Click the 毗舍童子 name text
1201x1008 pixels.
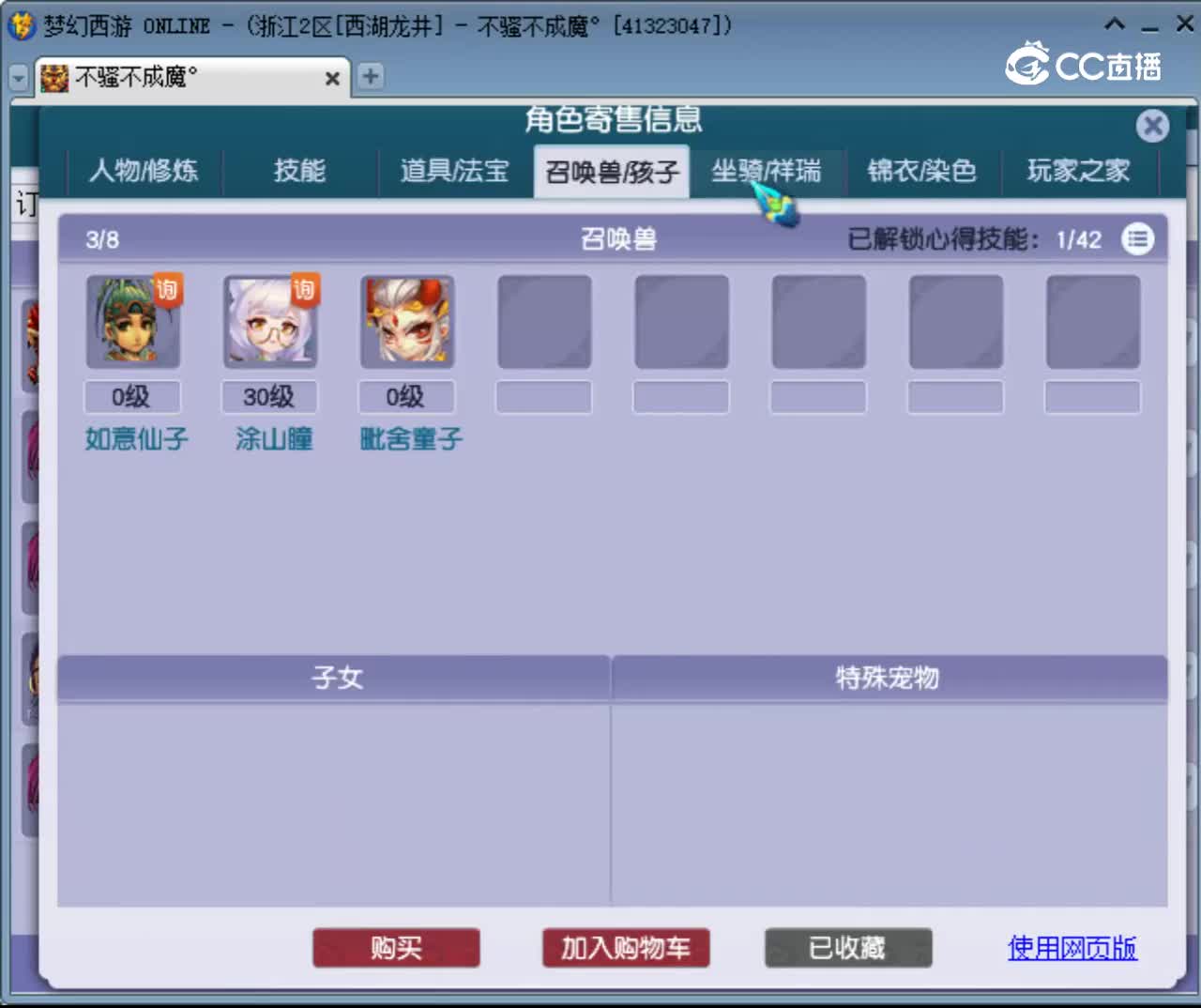[412, 439]
